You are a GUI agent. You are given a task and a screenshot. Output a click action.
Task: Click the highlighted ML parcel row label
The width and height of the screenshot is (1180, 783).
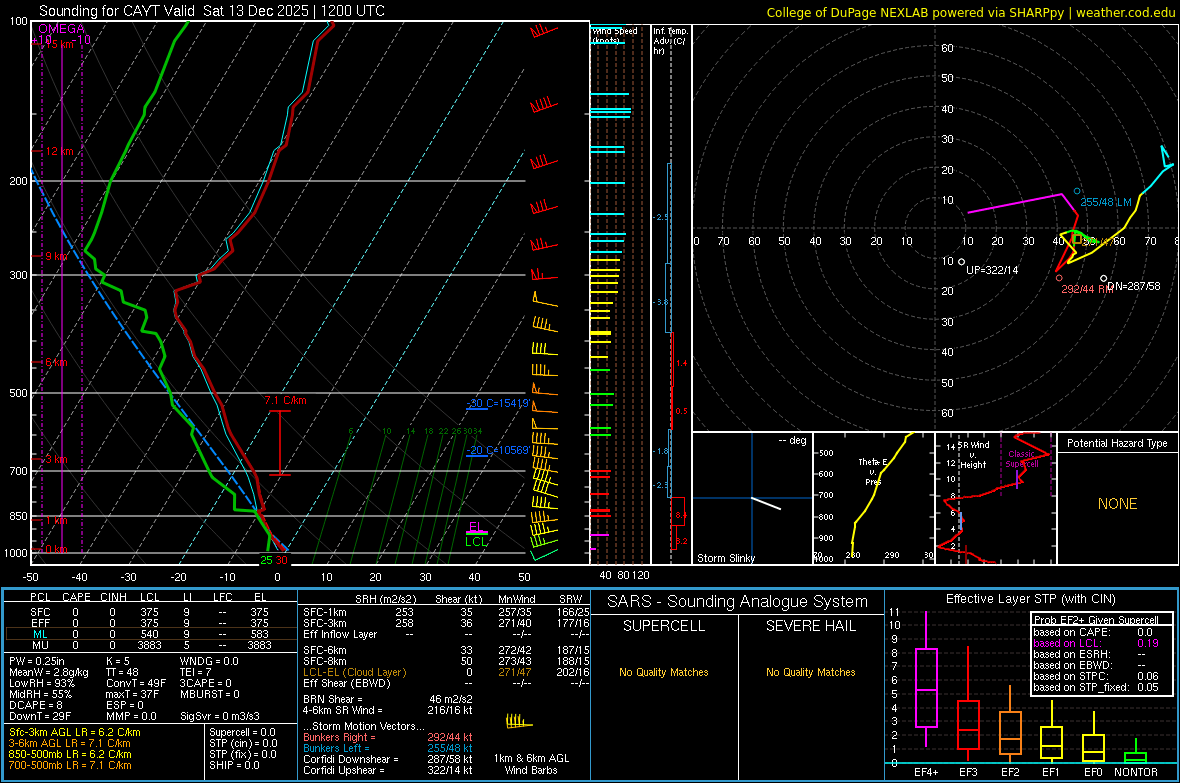tap(40, 634)
